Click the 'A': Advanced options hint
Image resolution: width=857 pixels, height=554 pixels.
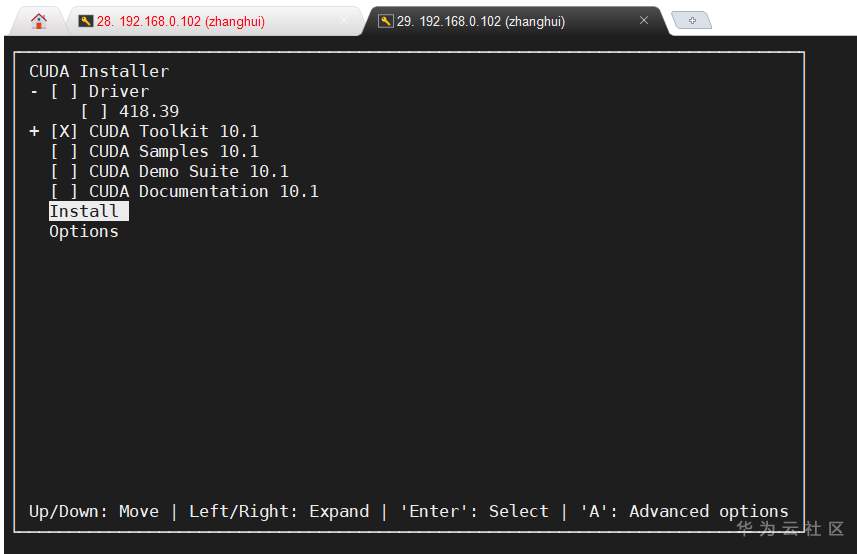[684, 511]
